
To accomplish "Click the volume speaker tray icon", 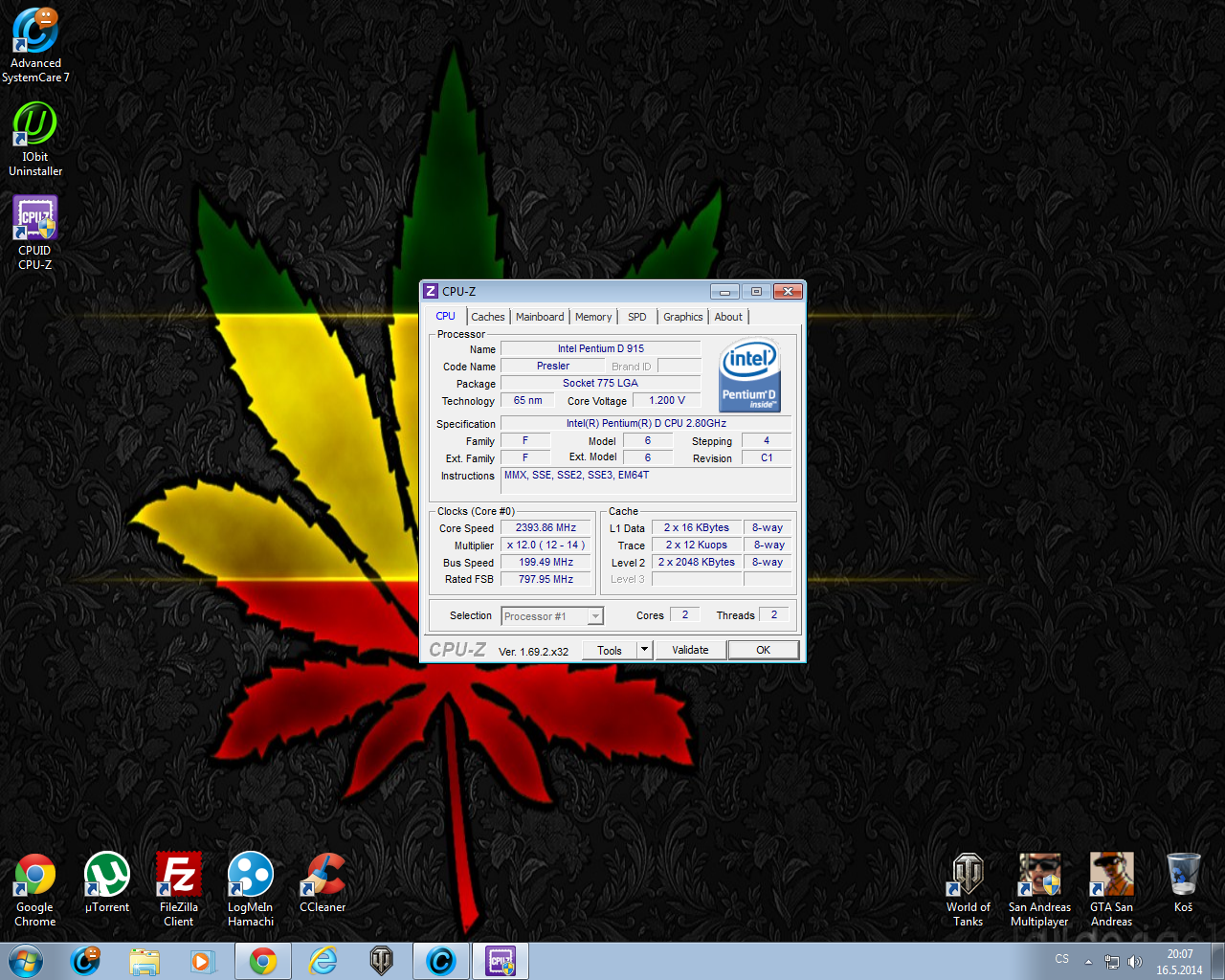I will [x=1135, y=961].
